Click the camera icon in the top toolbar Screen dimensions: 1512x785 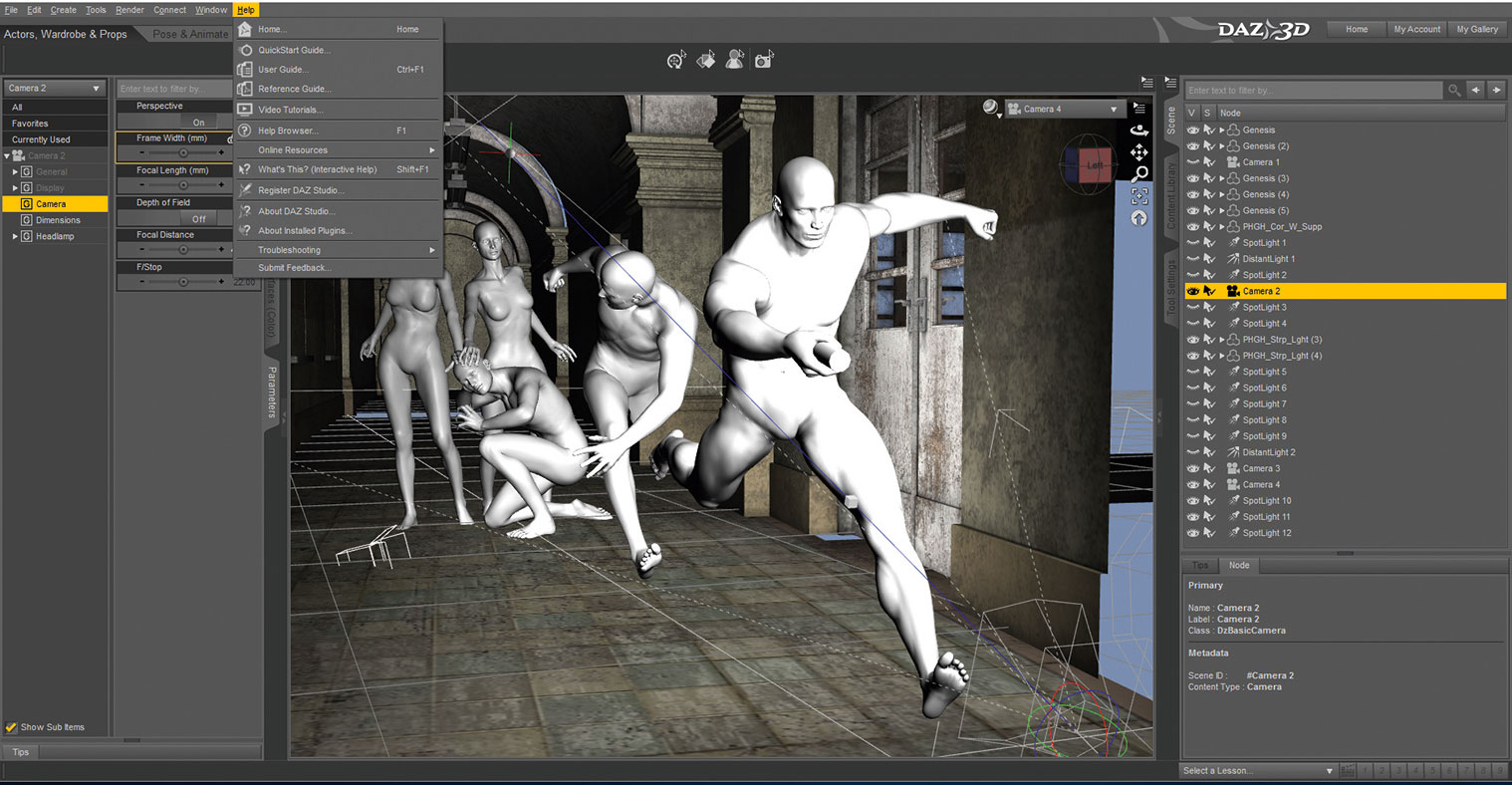[x=764, y=61]
